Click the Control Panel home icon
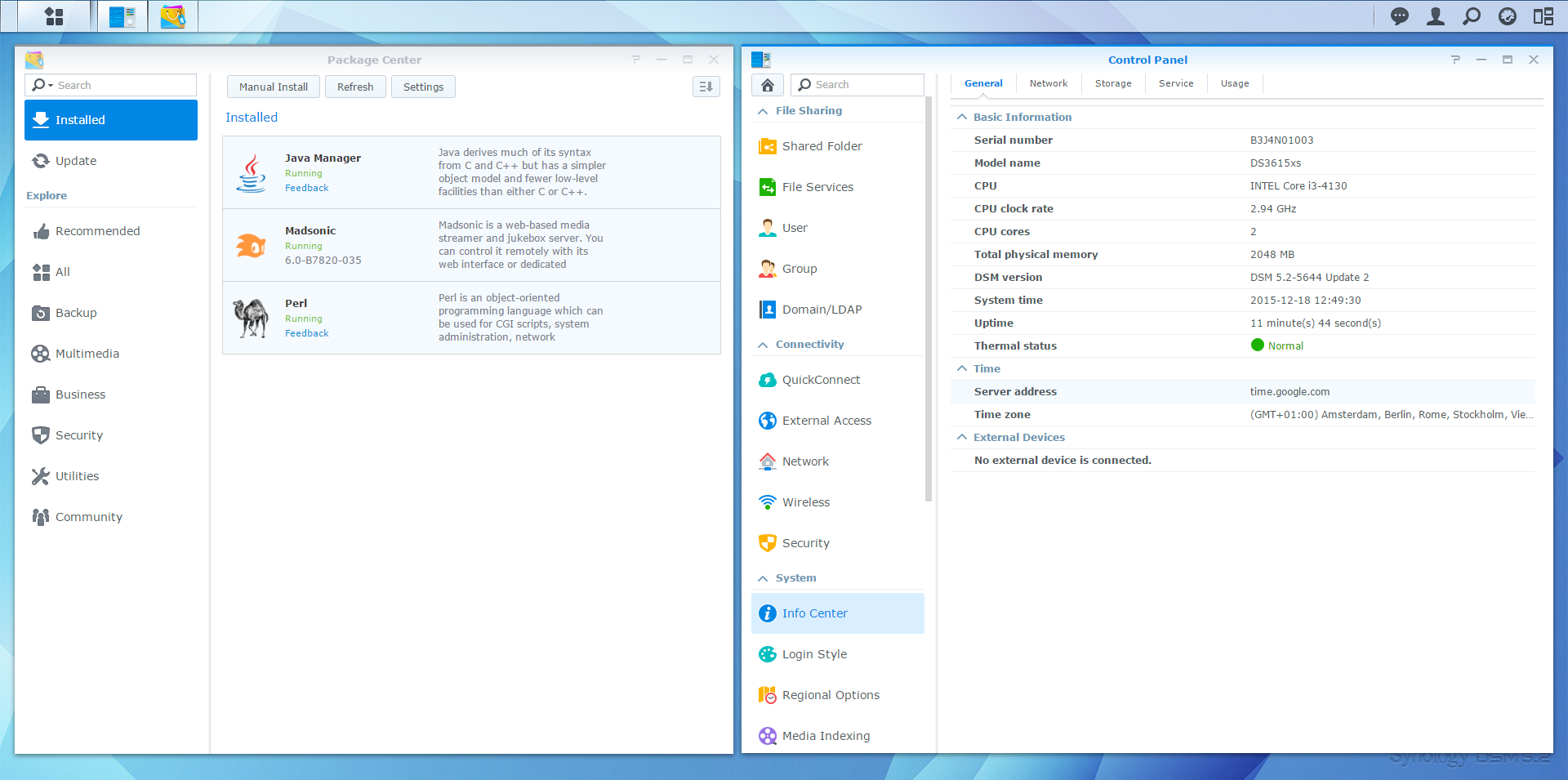The image size is (1568, 780). 767,85
